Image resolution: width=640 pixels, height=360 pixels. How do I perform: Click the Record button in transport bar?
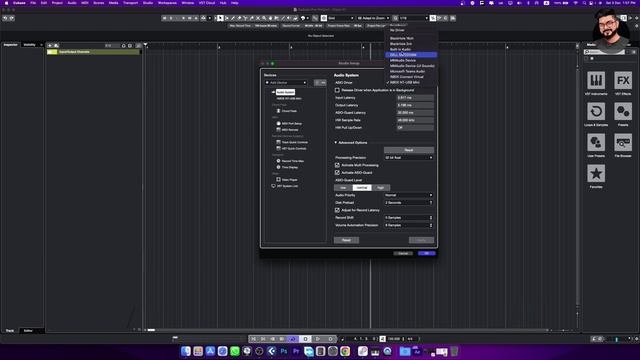(x=330, y=339)
